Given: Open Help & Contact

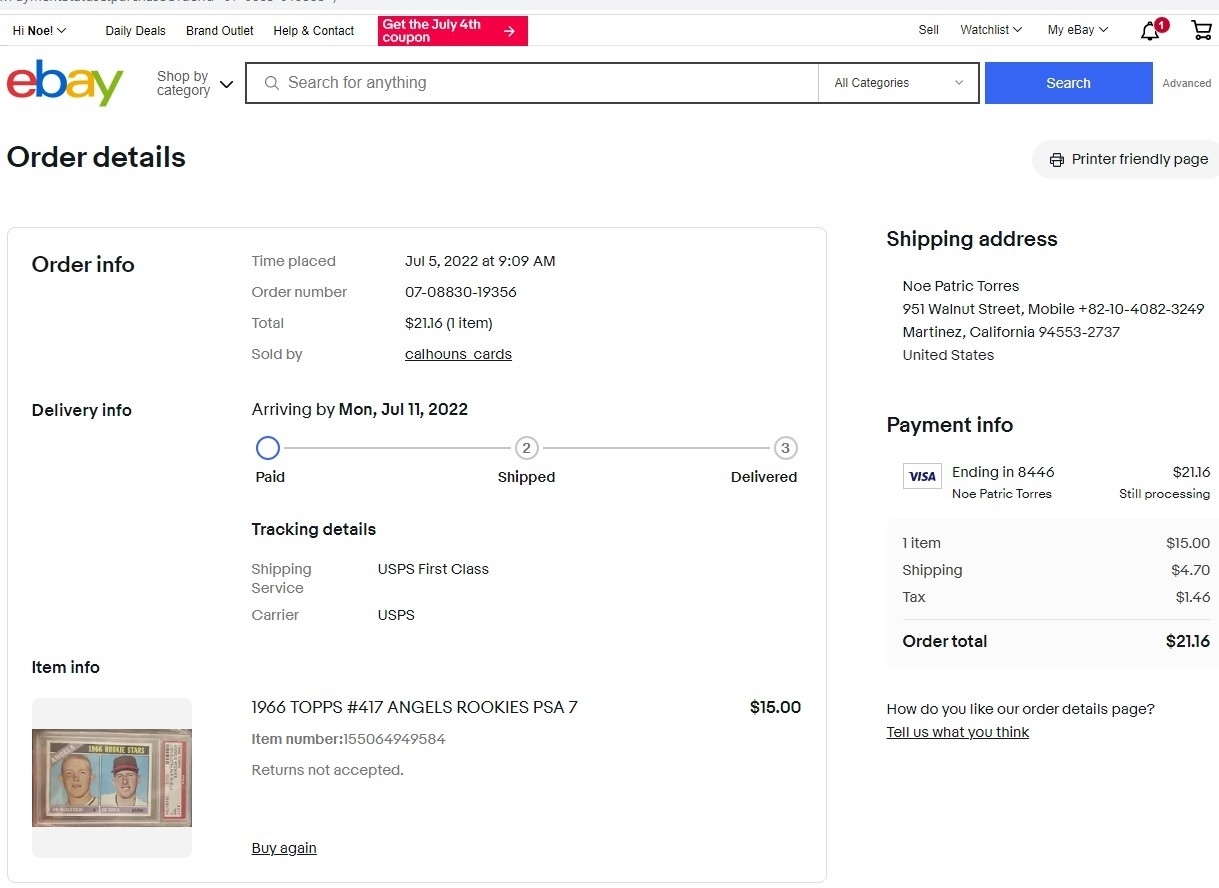Looking at the screenshot, I should (314, 31).
